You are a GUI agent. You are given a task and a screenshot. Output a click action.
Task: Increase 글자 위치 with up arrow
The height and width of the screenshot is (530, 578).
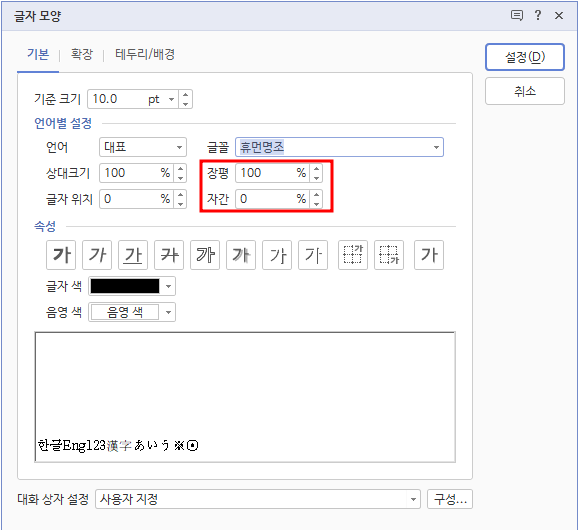tap(180, 195)
